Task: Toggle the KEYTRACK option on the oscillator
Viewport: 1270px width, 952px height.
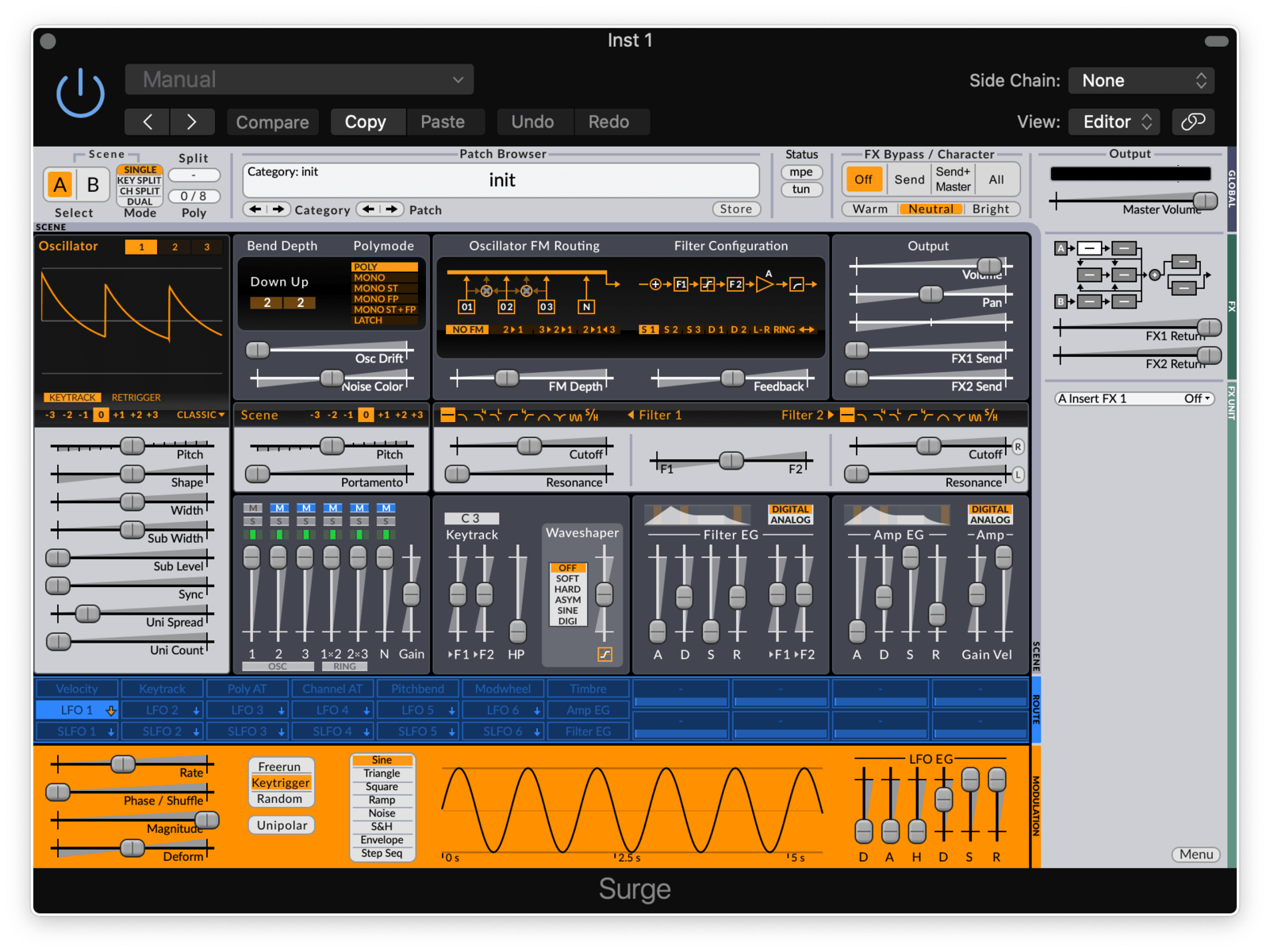Action: 72,397
